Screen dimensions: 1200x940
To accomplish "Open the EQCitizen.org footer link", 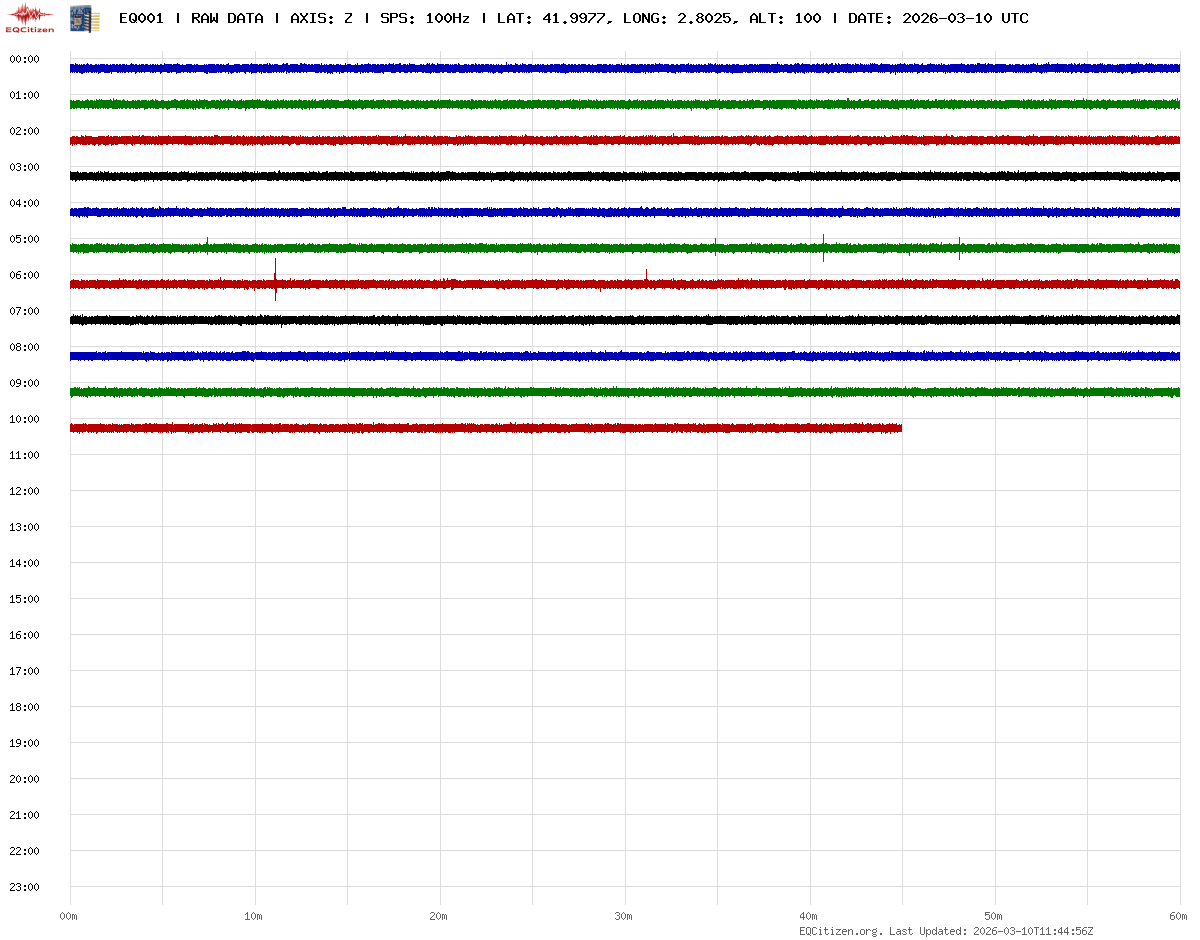I will 840,931.
